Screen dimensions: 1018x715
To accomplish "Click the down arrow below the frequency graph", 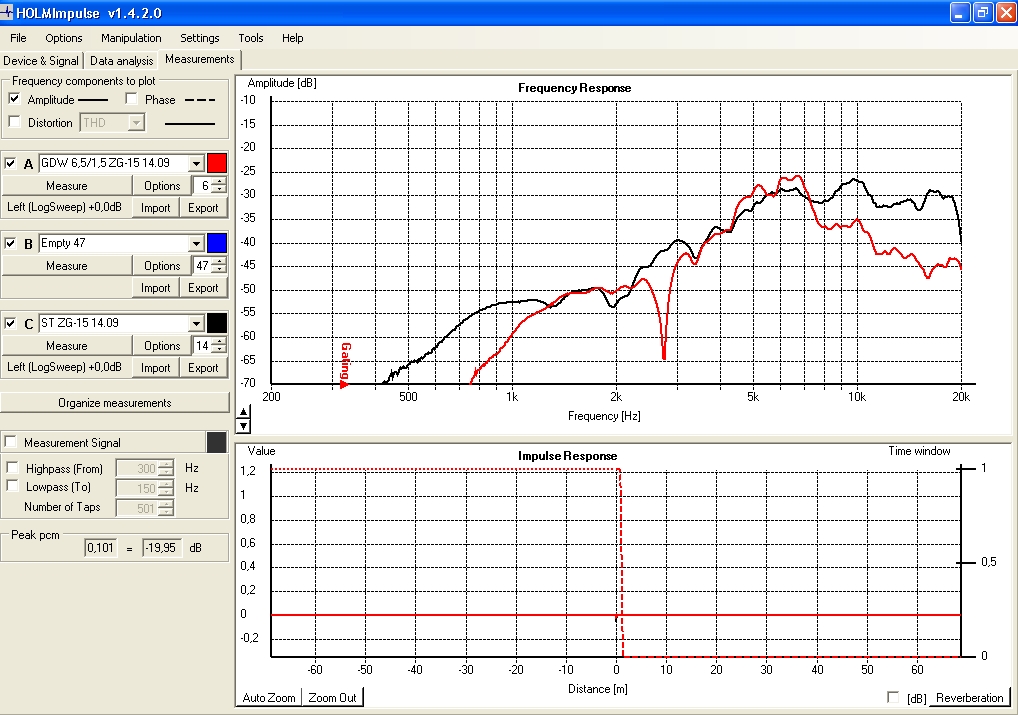I will 243,426.
